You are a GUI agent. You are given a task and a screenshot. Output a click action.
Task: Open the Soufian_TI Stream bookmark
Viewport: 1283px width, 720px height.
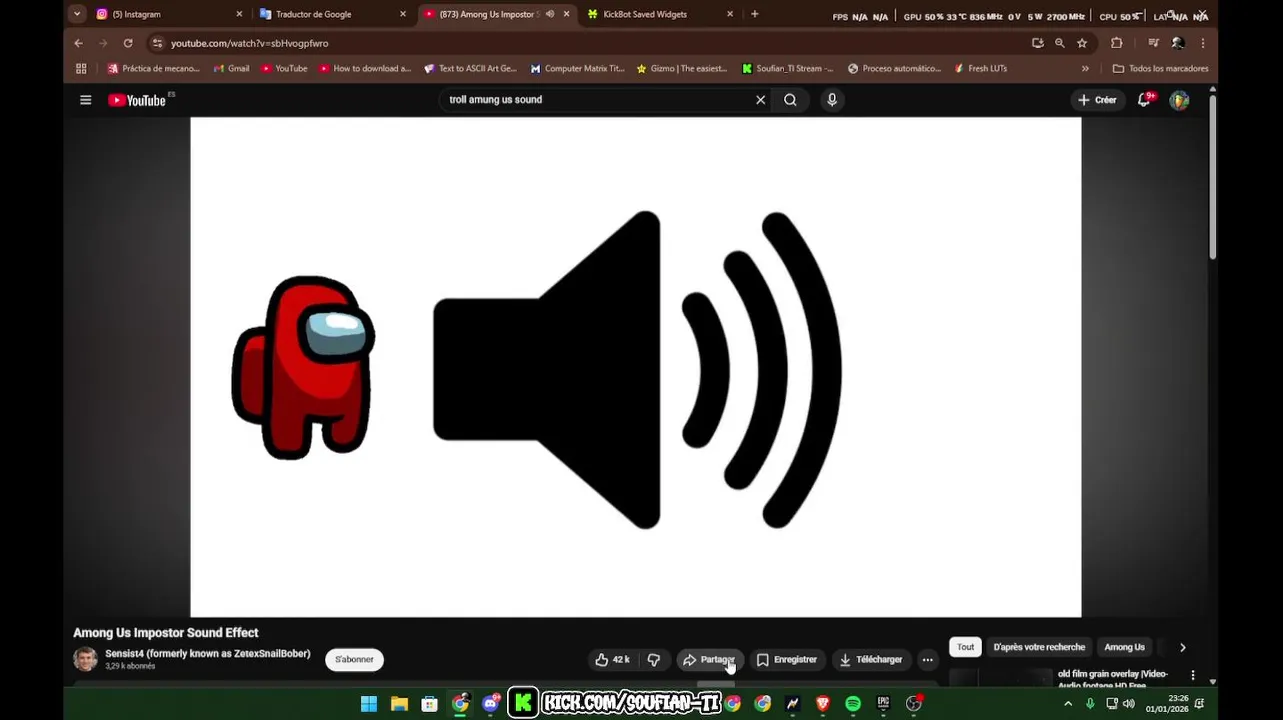point(788,69)
